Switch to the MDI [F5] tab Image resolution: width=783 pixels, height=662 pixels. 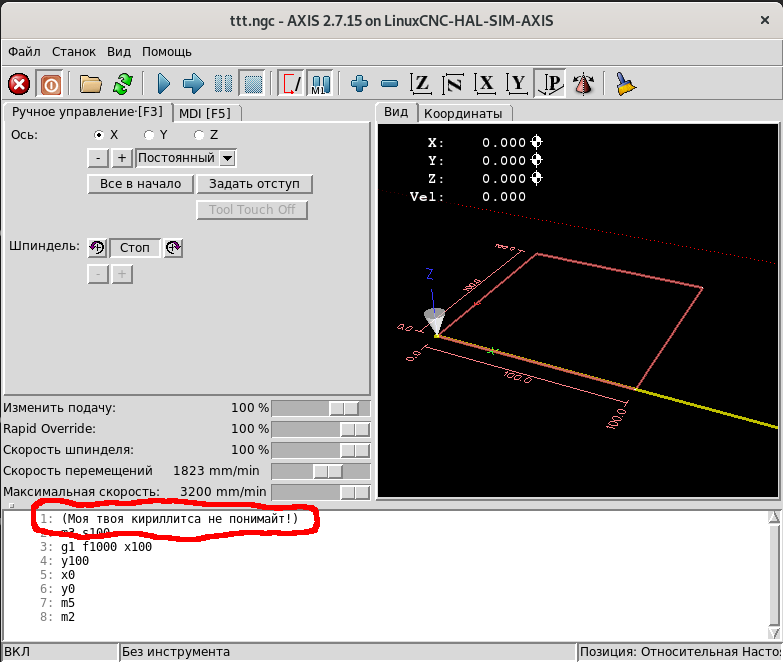[205, 113]
